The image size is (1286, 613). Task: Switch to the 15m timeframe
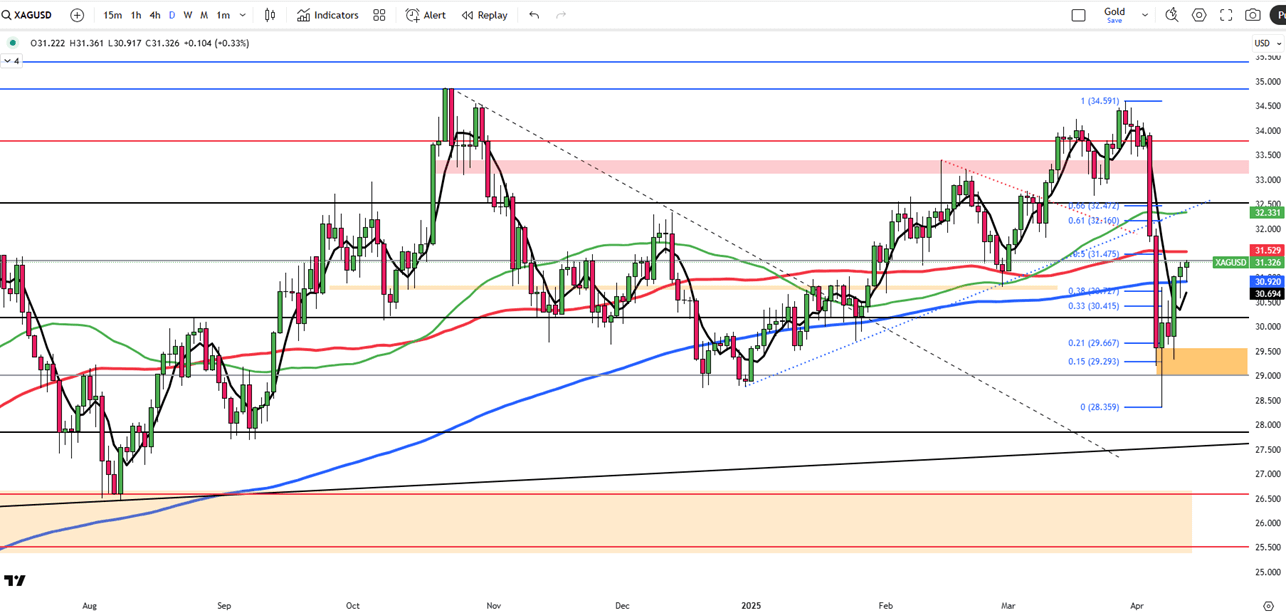[x=113, y=15]
